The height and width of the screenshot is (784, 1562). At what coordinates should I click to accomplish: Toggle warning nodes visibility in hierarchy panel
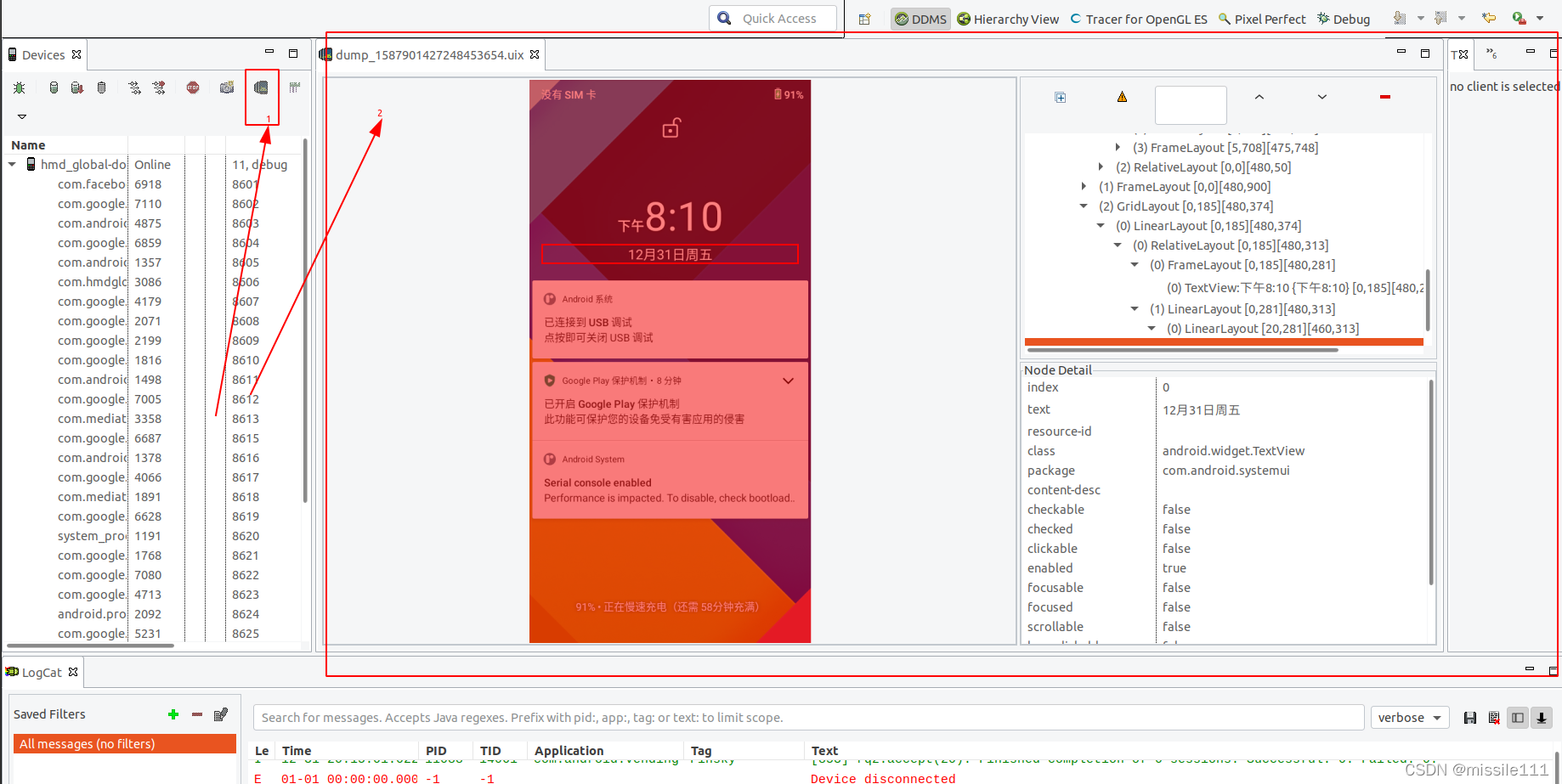click(1121, 97)
